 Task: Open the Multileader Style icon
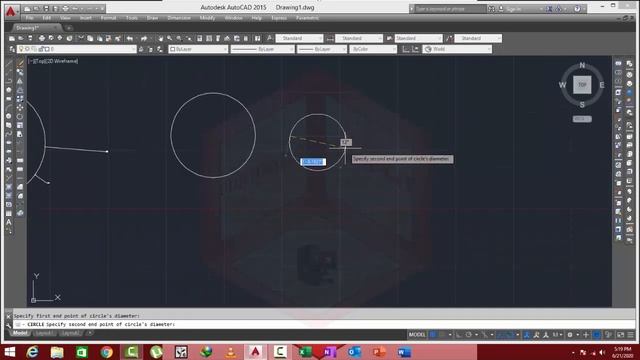pyautogui.click(x=449, y=38)
